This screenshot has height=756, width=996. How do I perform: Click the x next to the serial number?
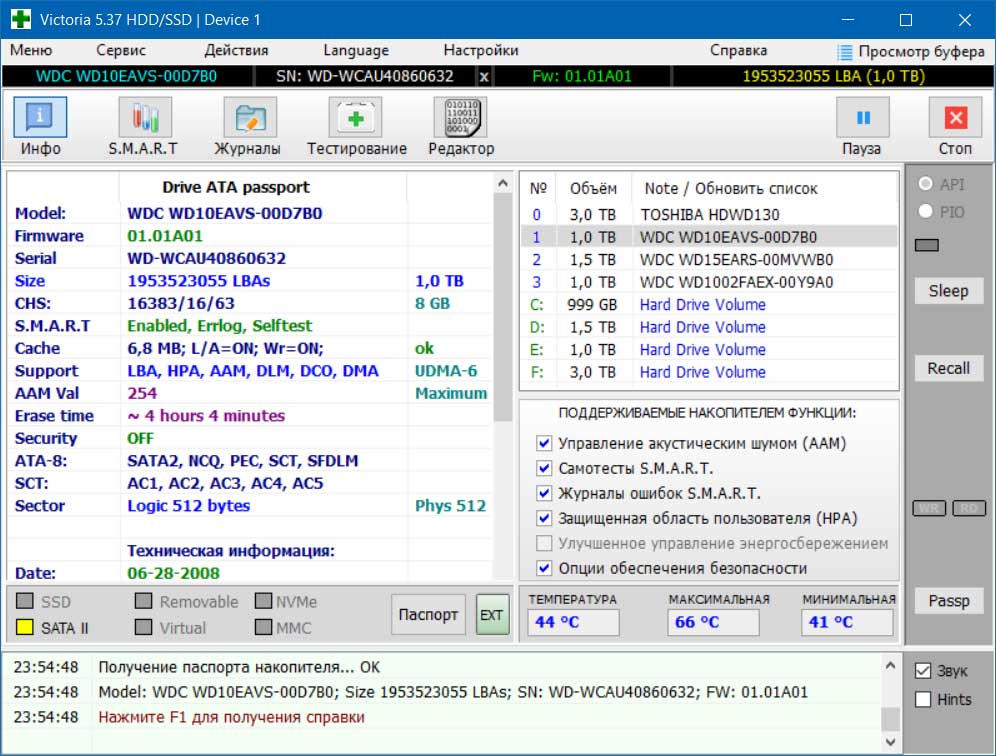(484, 77)
